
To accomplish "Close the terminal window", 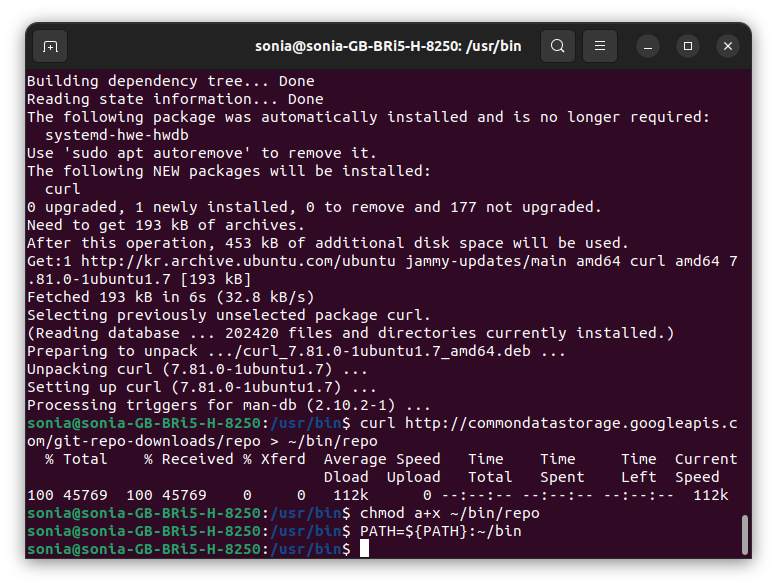I will 728,46.
